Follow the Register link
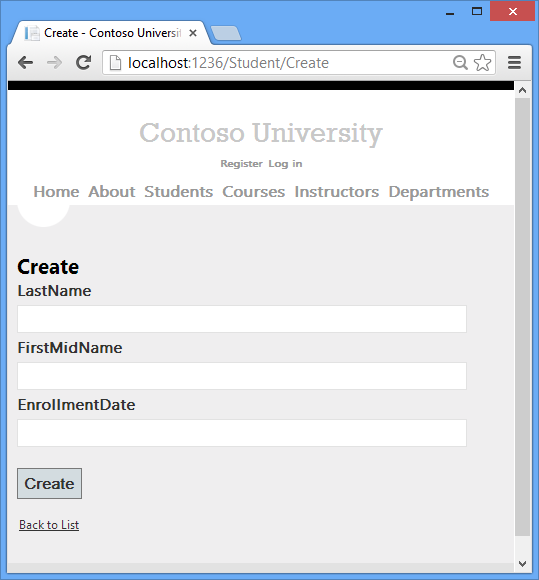 (242, 163)
